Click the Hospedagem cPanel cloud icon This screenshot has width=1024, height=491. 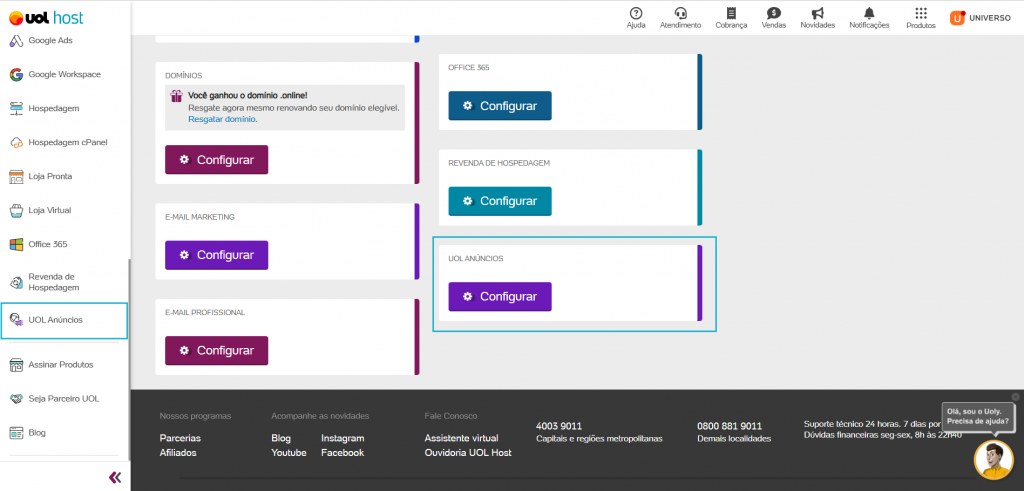click(x=16, y=142)
